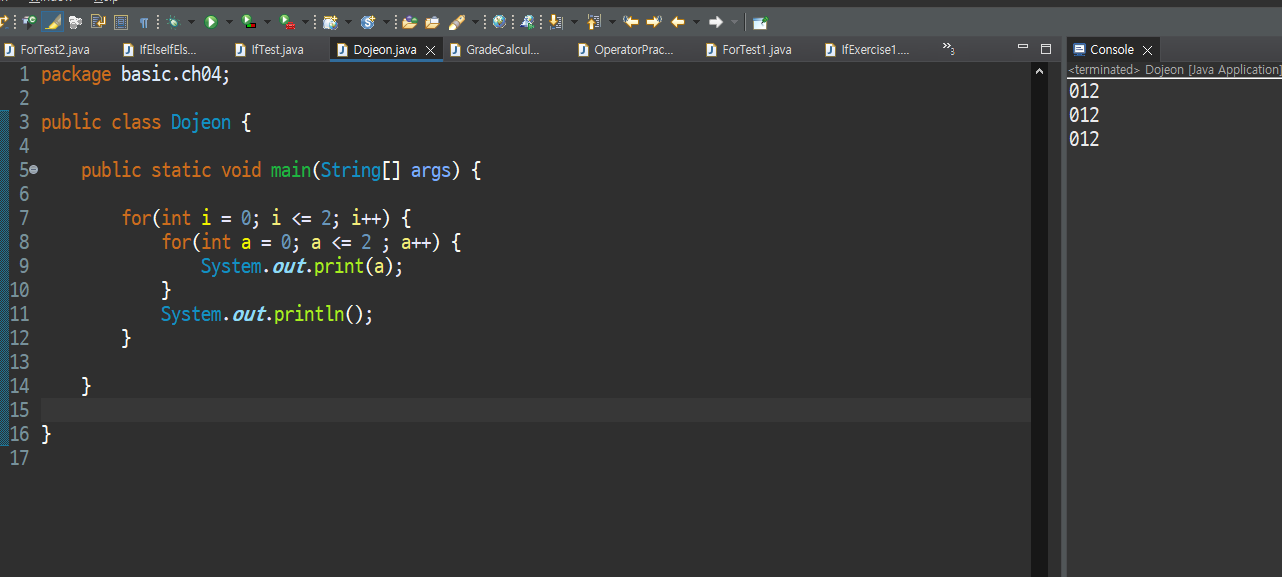Minimize the editor area
Image resolution: width=1282 pixels, height=577 pixels.
click(1022, 47)
